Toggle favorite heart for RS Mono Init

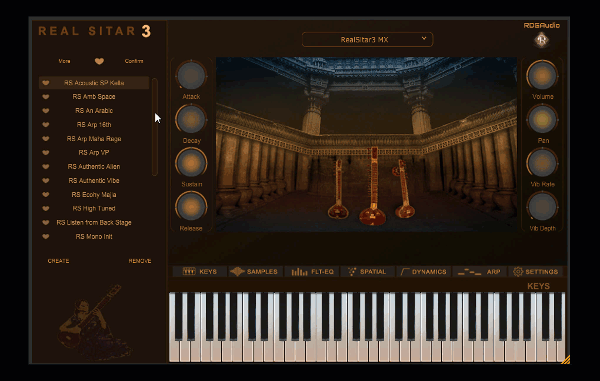tap(46, 236)
